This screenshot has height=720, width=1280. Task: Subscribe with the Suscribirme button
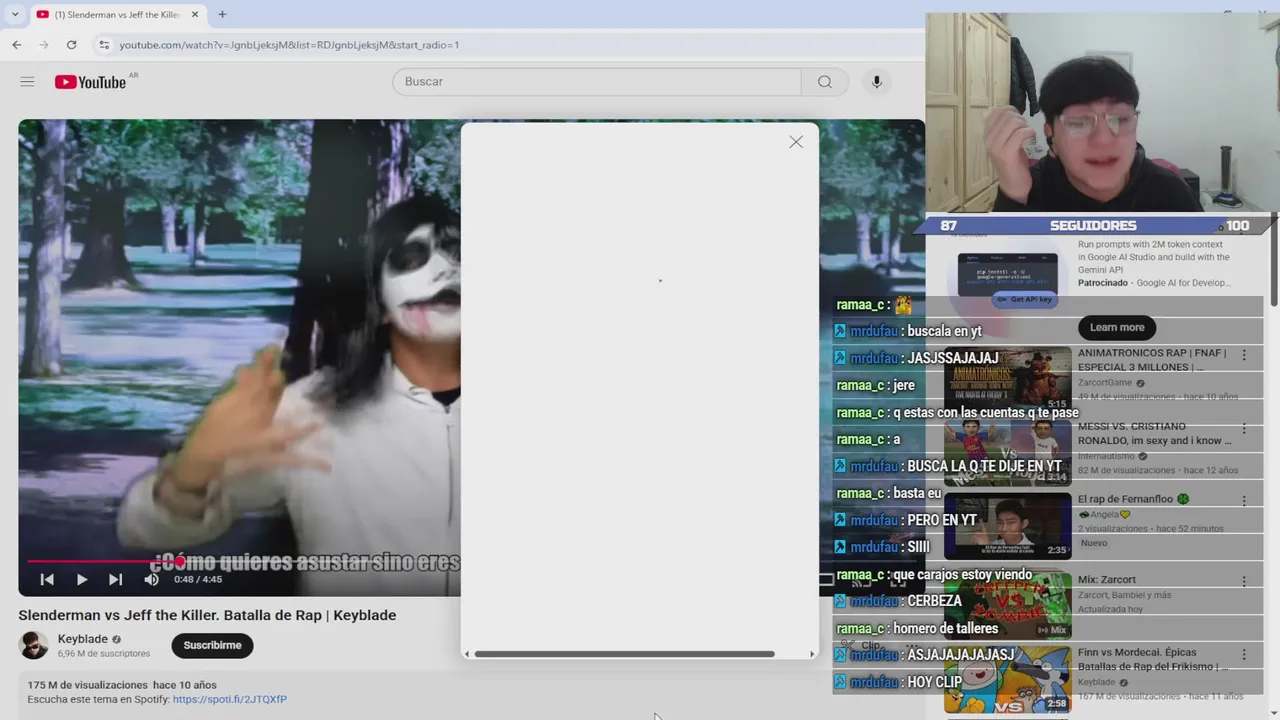(x=212, y=645)
